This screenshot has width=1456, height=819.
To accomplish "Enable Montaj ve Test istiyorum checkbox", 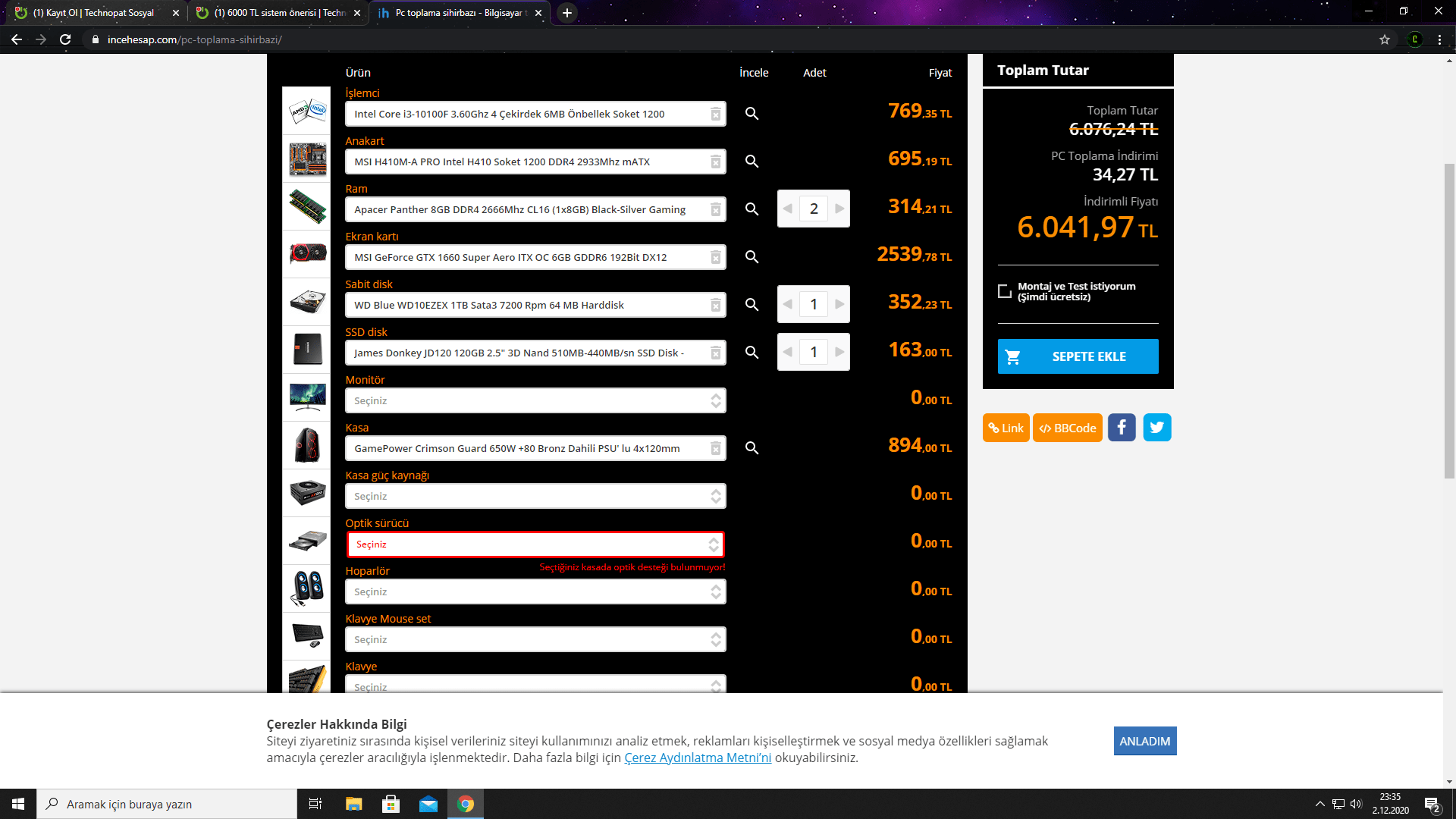I will 1005,291.
